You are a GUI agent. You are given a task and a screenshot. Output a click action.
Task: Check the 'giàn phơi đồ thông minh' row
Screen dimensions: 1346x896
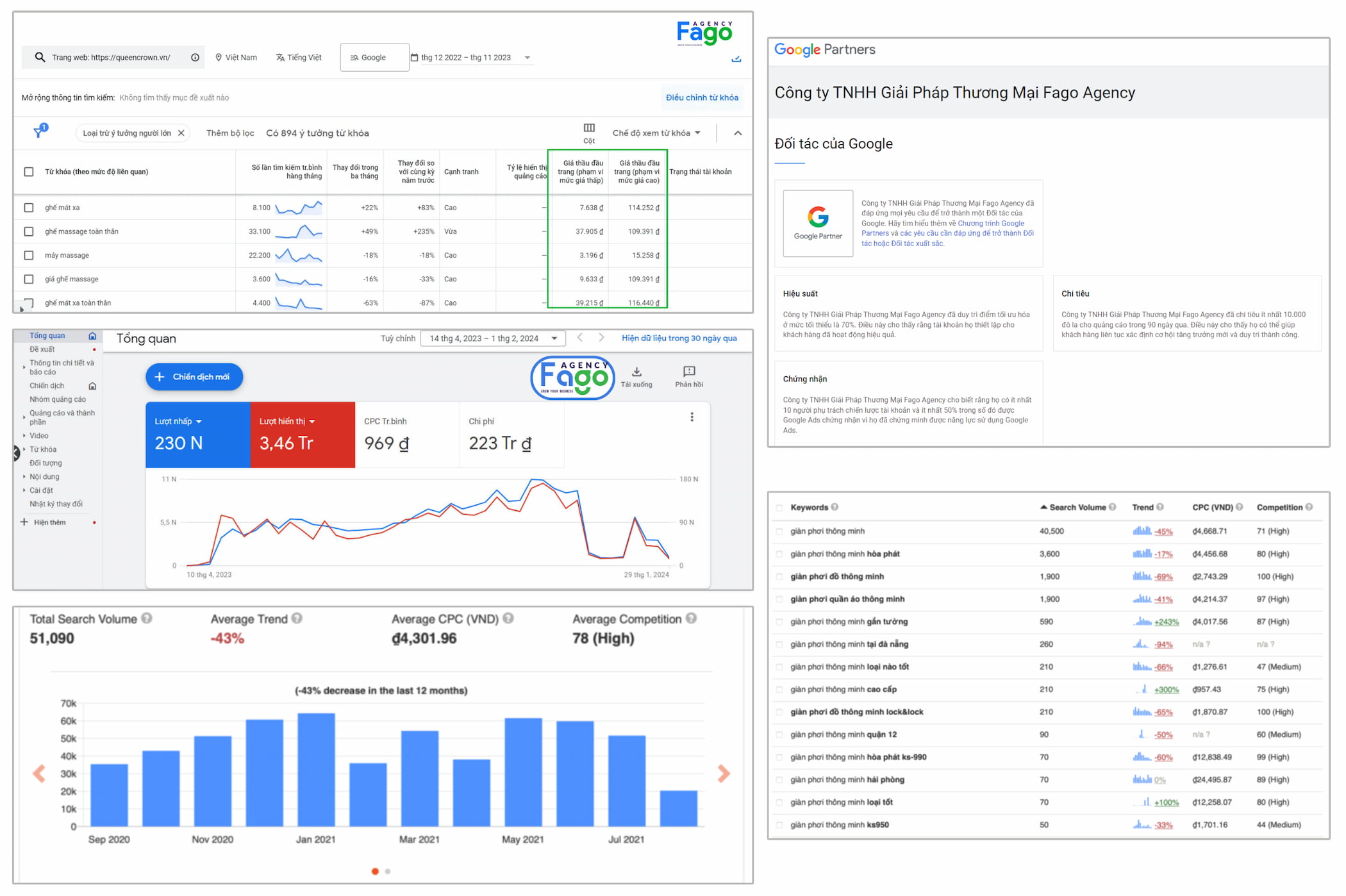pyautogui.click(x=779, y=577)
